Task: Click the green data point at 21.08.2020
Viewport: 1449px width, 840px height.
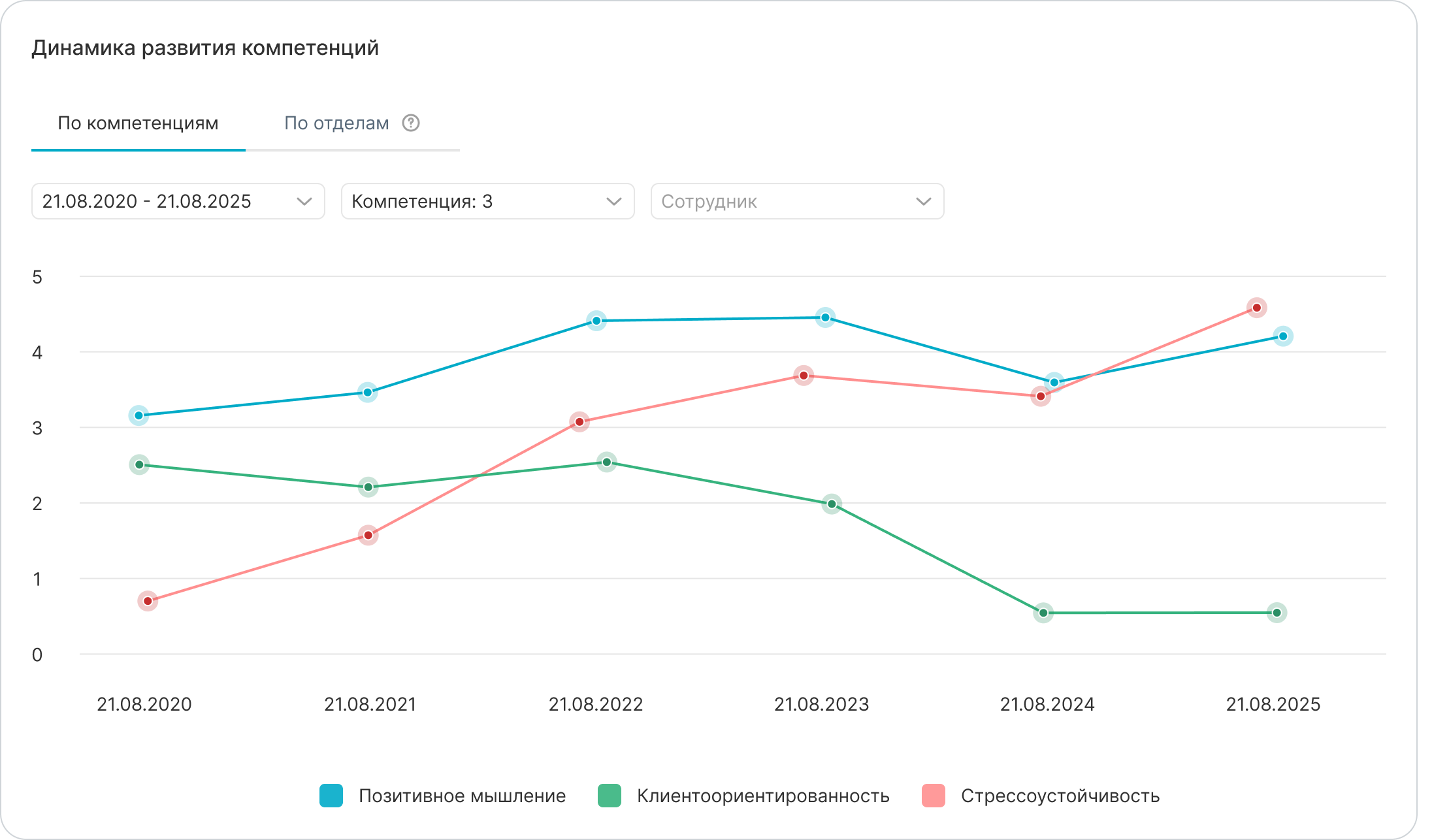Action: (139, 465)
